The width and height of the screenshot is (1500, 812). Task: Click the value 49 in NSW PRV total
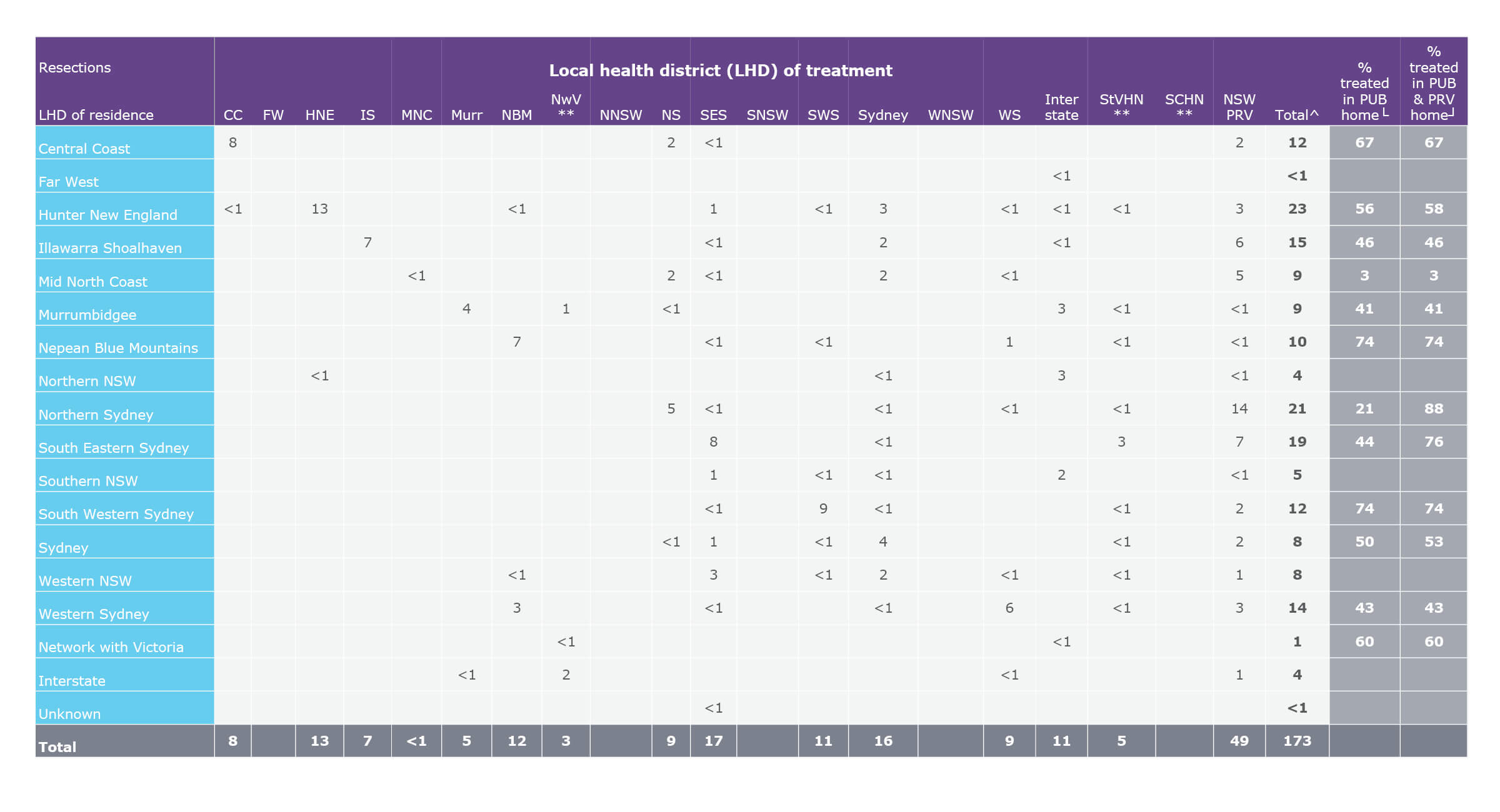point(1239,741)
